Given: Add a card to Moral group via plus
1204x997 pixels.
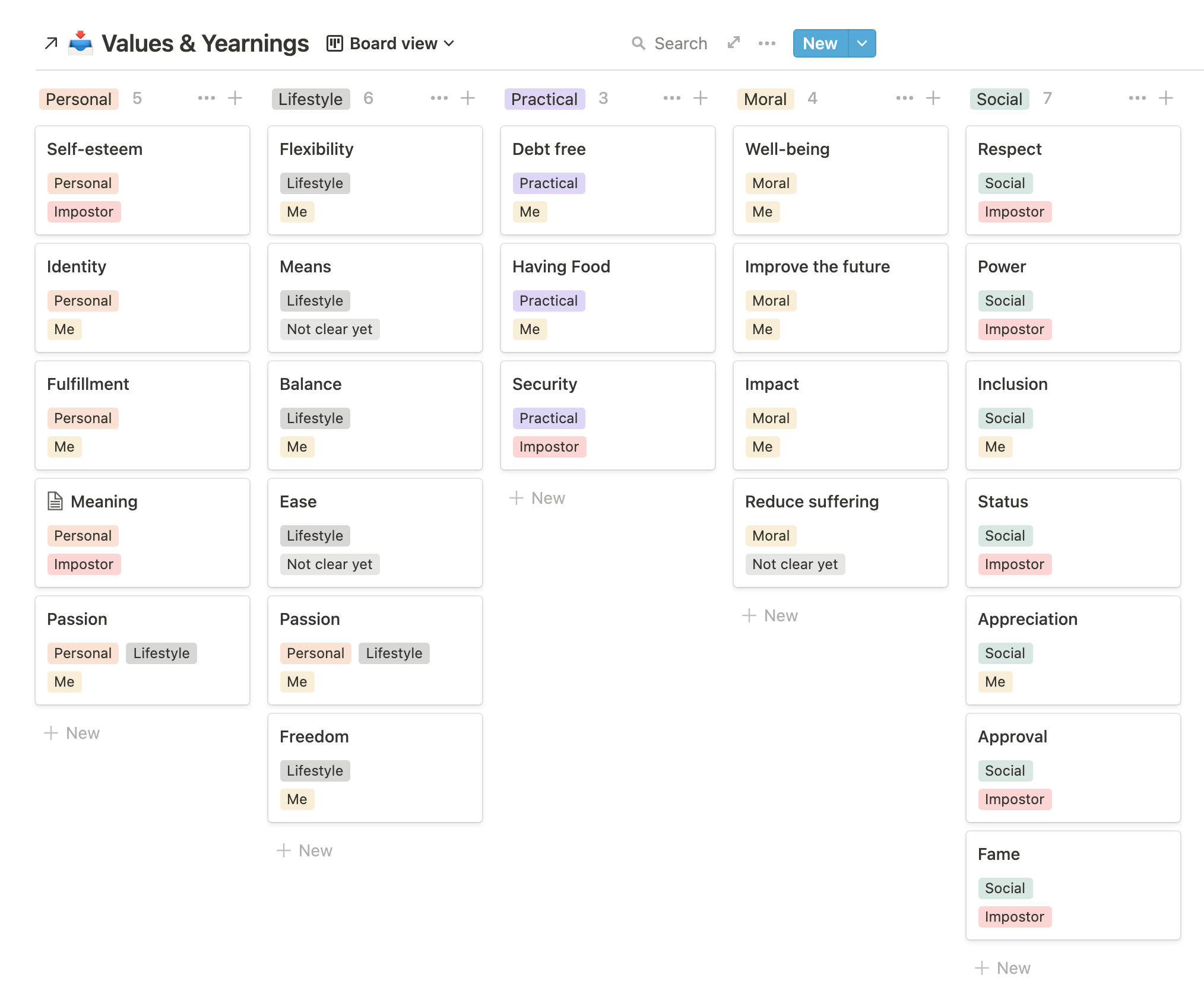Looking at the screenshot, I should tap(933, 98).
